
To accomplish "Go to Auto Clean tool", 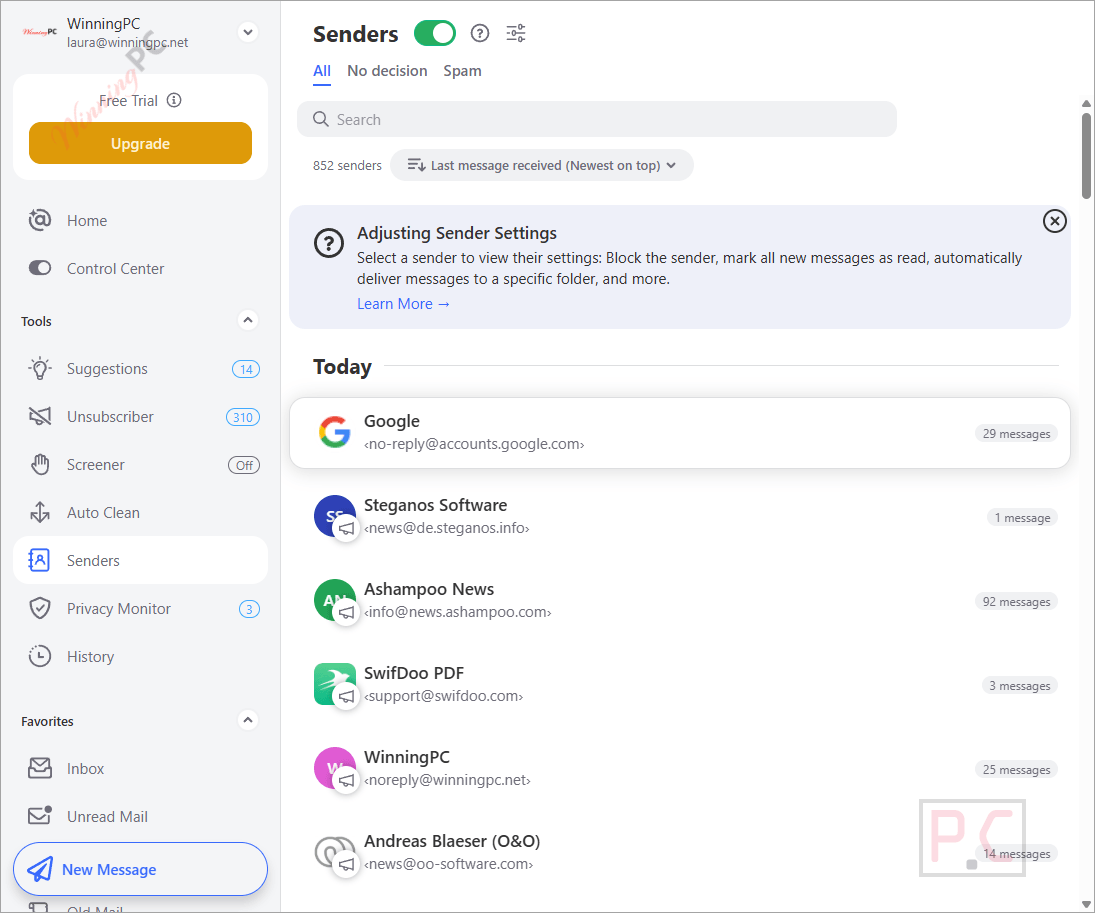I will pos(140,513).
